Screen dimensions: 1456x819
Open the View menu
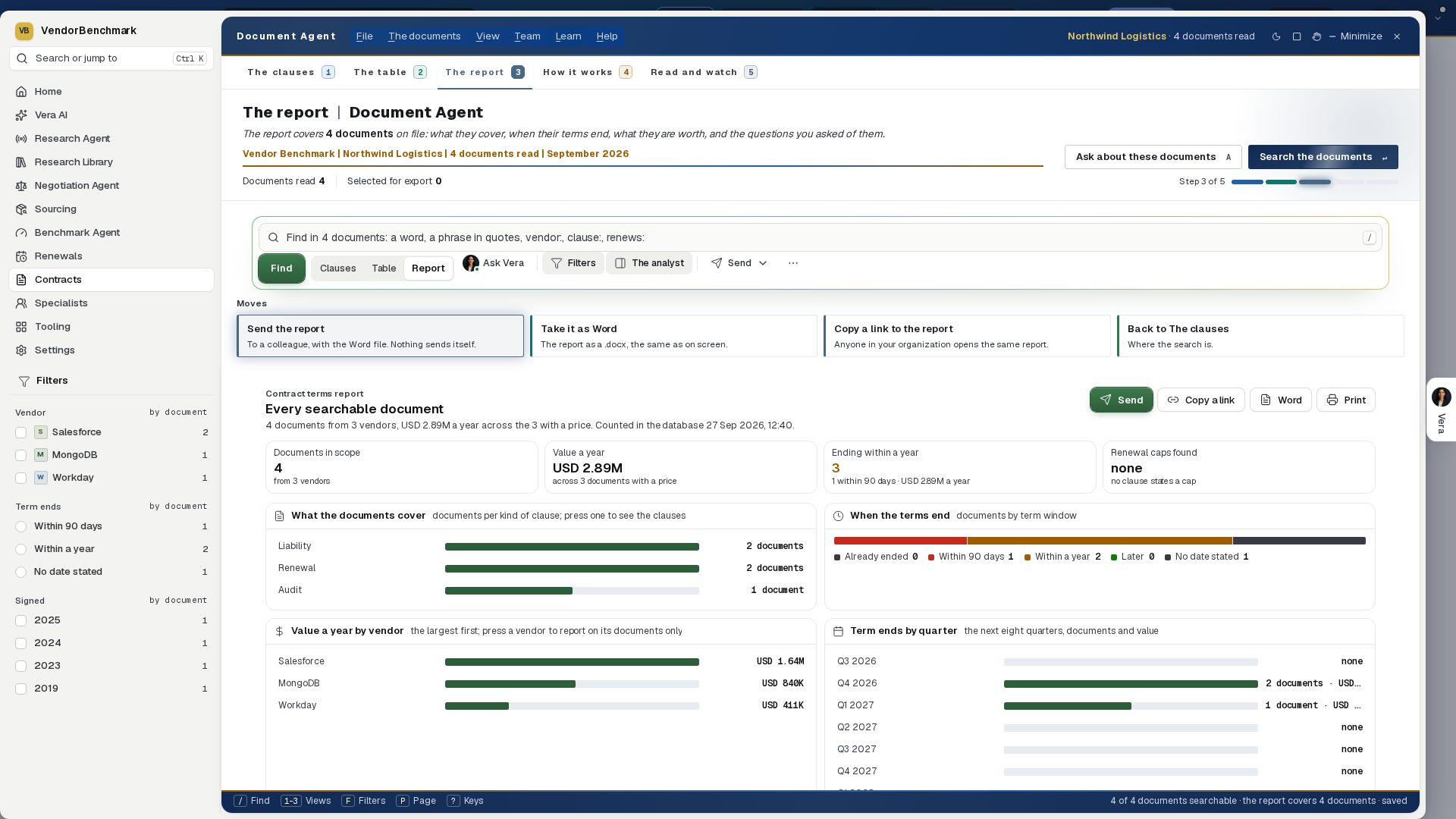coord(488,36)
